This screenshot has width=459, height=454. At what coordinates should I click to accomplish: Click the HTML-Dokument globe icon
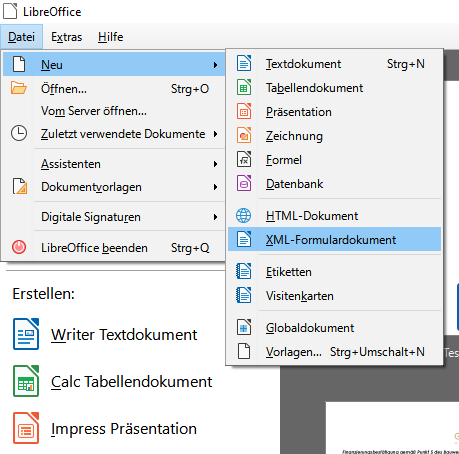pos(244,215)
